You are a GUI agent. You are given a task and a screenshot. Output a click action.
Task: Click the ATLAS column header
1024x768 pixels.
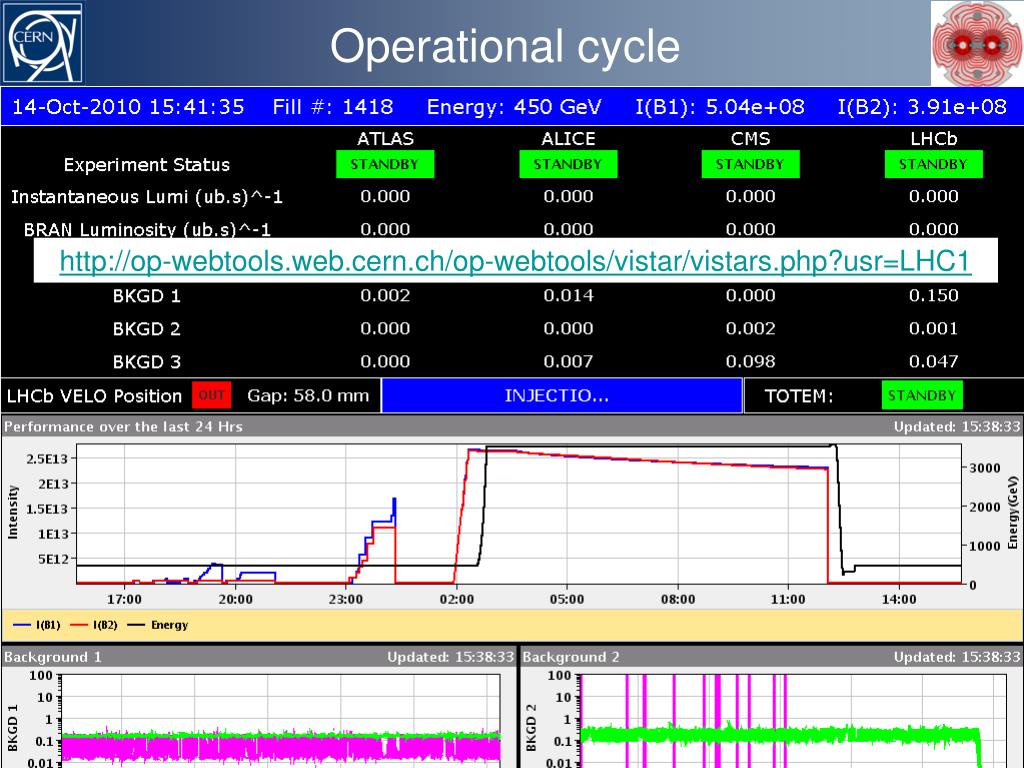tap(385, 139)
